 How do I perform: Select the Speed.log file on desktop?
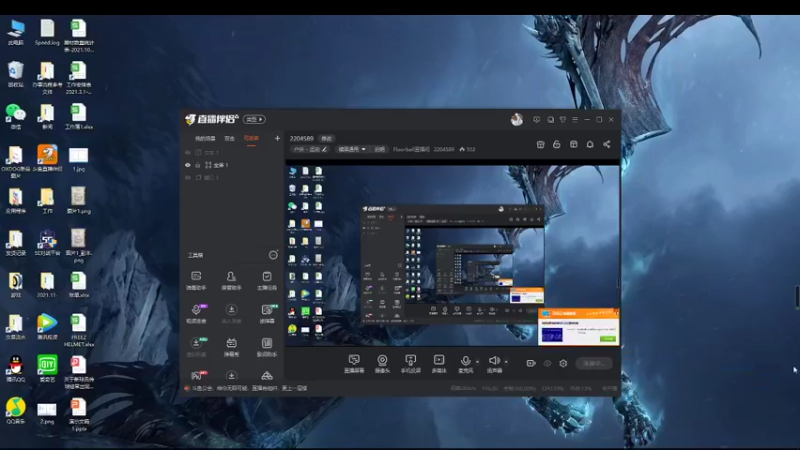coord(47,32)
